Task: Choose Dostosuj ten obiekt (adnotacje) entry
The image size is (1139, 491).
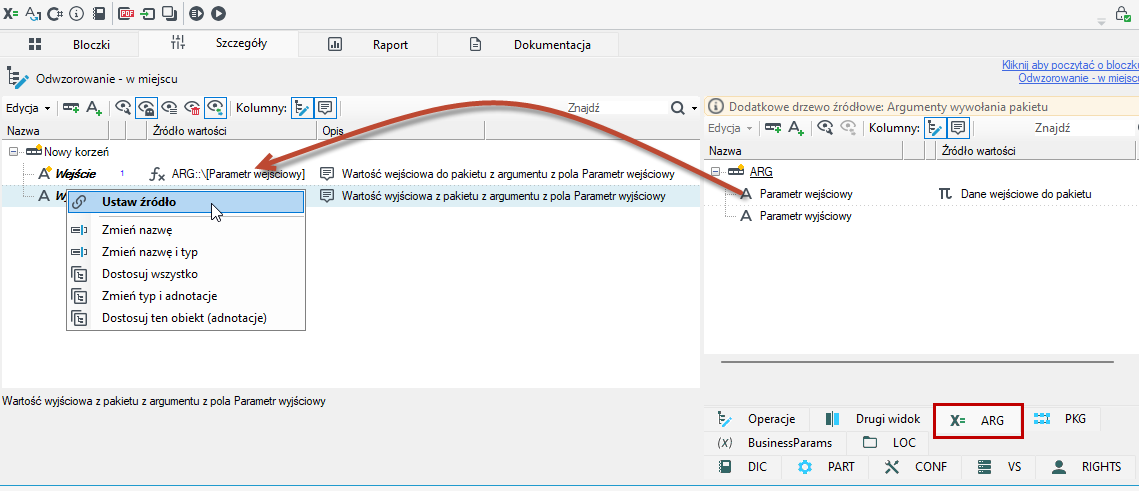Action: pos(186,317)
